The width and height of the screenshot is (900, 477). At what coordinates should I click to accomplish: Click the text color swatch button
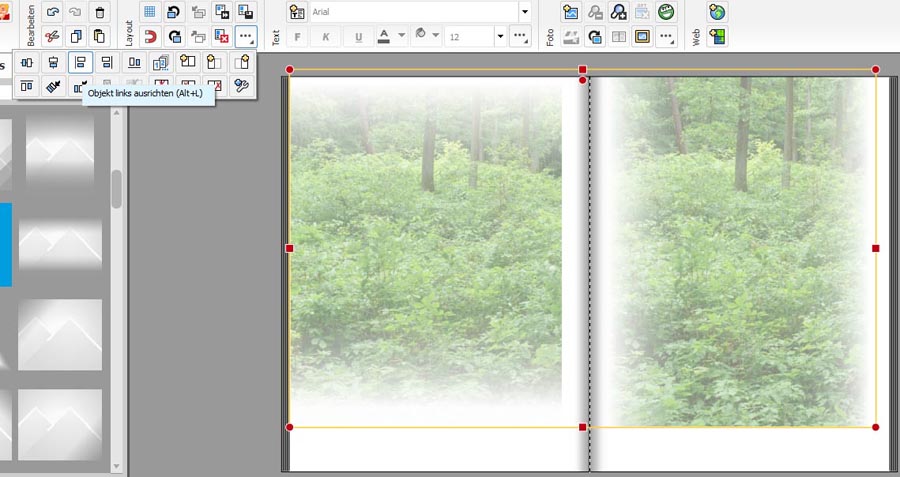pyautogui.click(x=384, y=37)
